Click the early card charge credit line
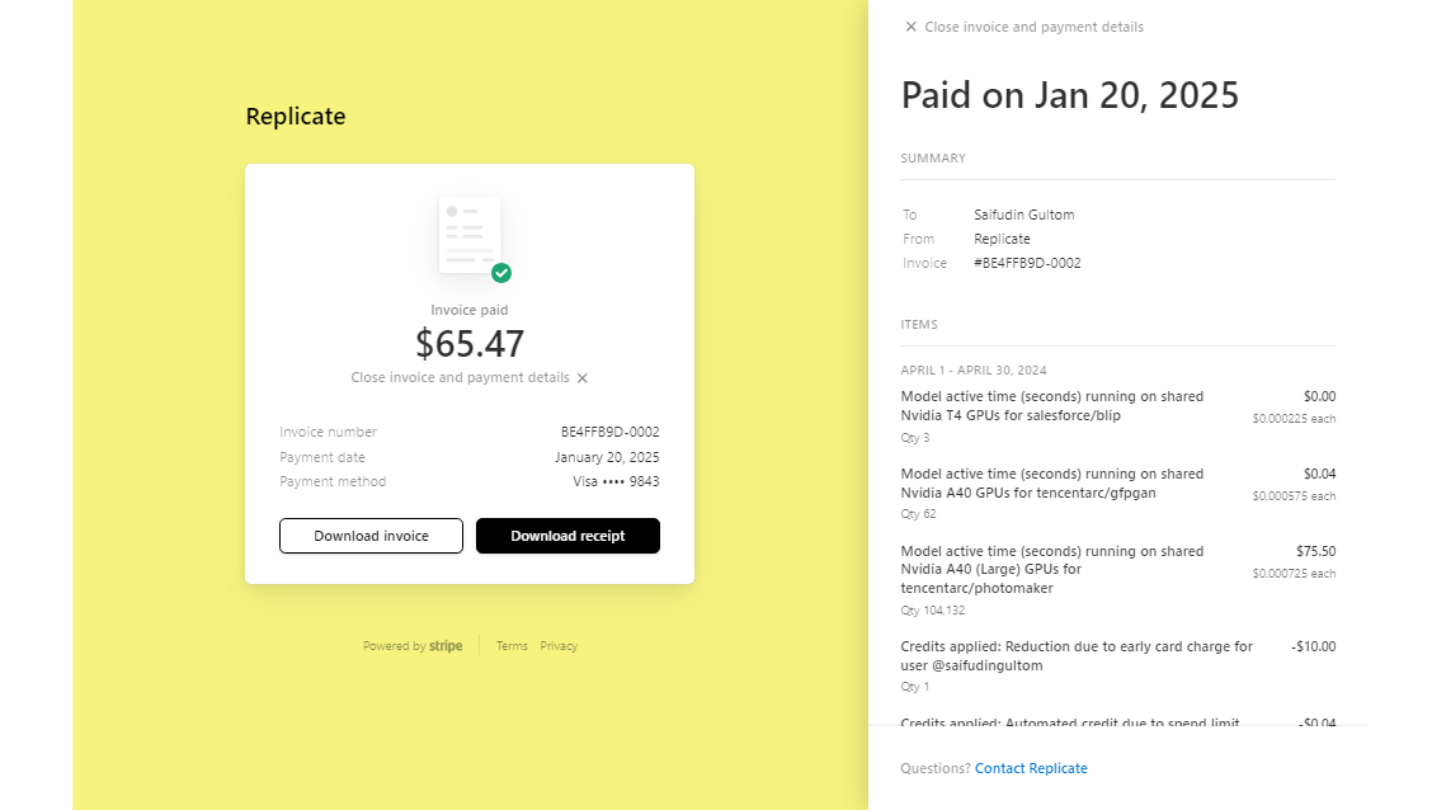 [x=1076, y=656]
